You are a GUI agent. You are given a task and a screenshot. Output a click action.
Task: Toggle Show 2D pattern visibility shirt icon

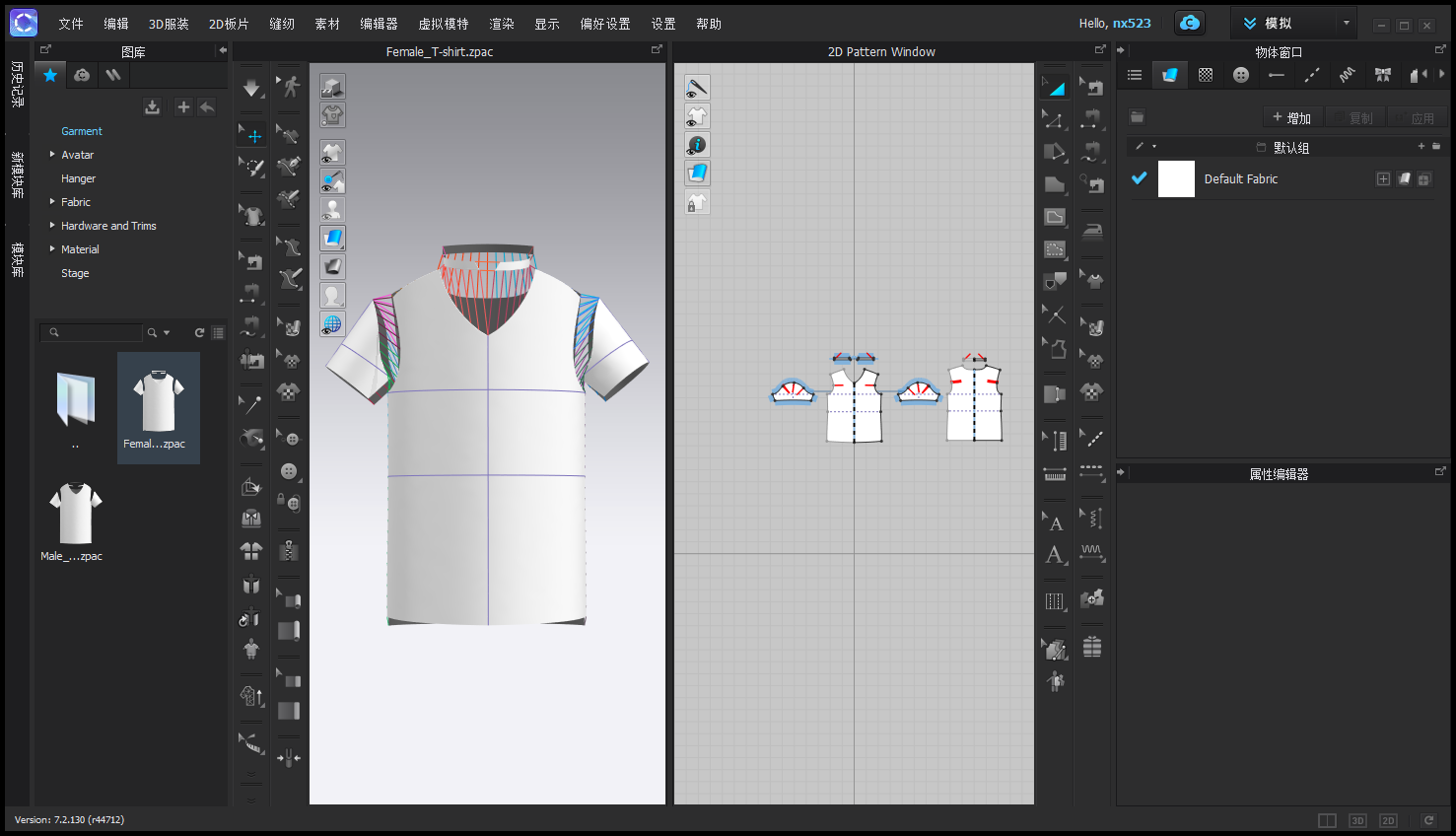pos(697,116)
